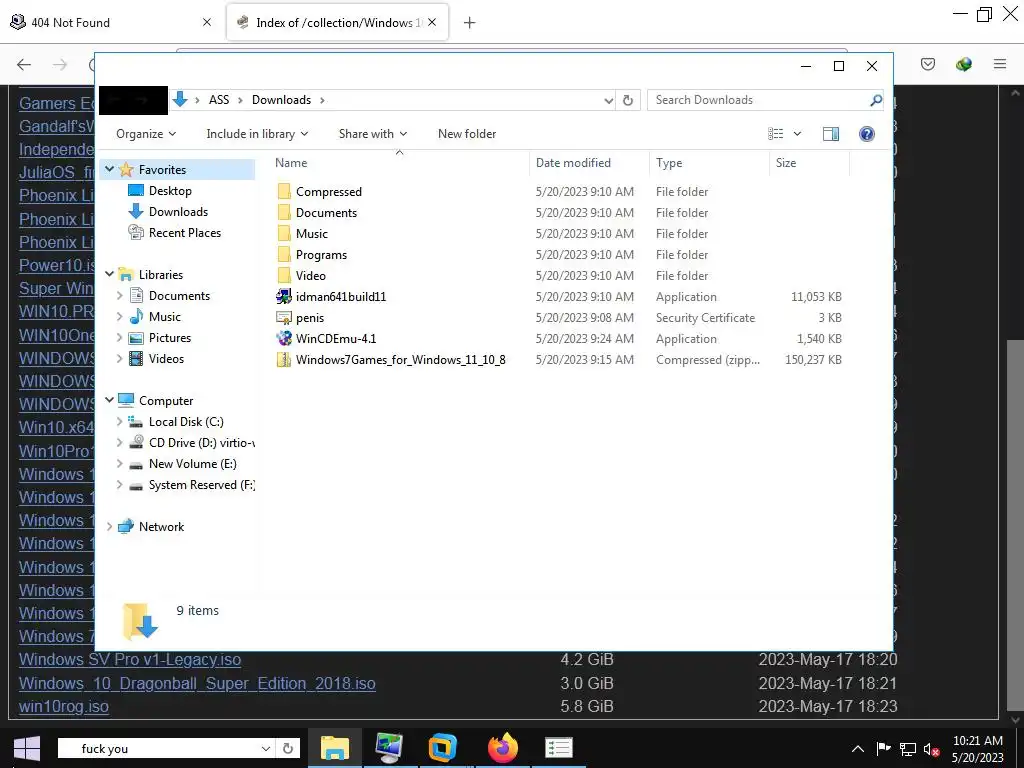Viewport: 1024px width, 768px height.
Task: Open Firefox from the taskbar
Action: tap(503, 748)
